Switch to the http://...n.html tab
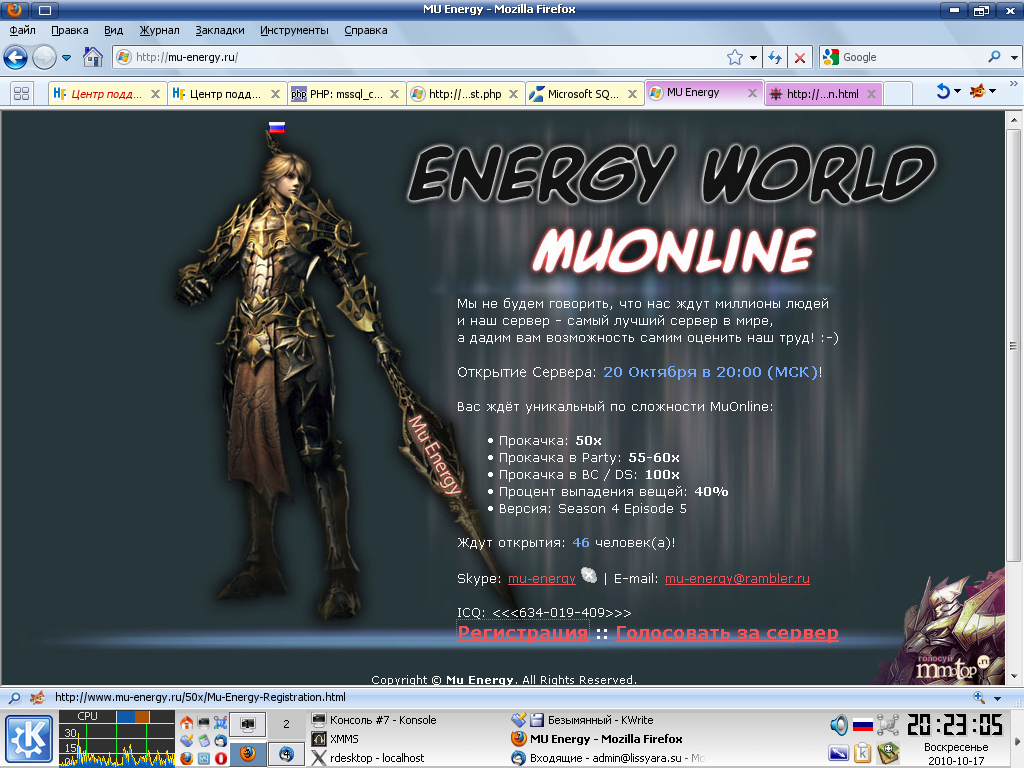Image resolution: width=1024 pixels, height=768 pixels. [x=822, y=94]
